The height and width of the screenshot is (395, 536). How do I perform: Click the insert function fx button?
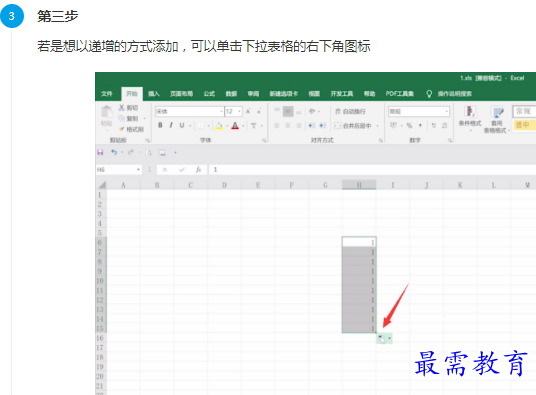(x=198, y=169)
